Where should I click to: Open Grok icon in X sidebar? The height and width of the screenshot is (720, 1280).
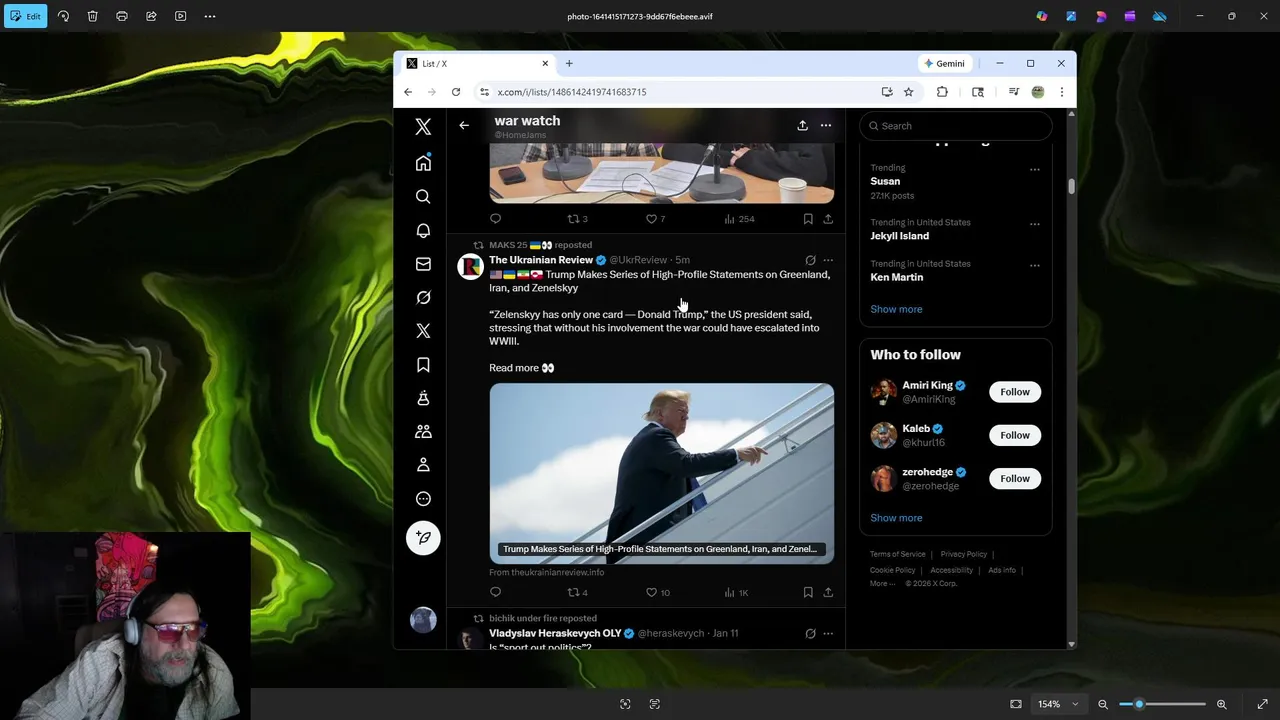[423, 297]
